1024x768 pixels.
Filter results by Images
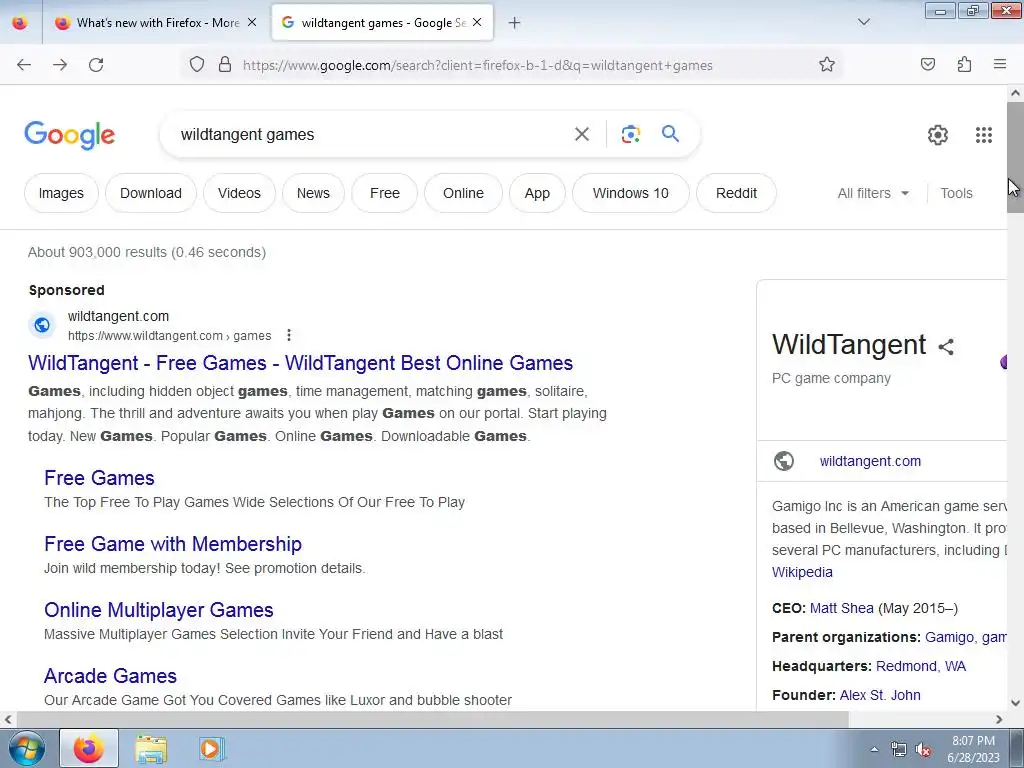point(61,193)
